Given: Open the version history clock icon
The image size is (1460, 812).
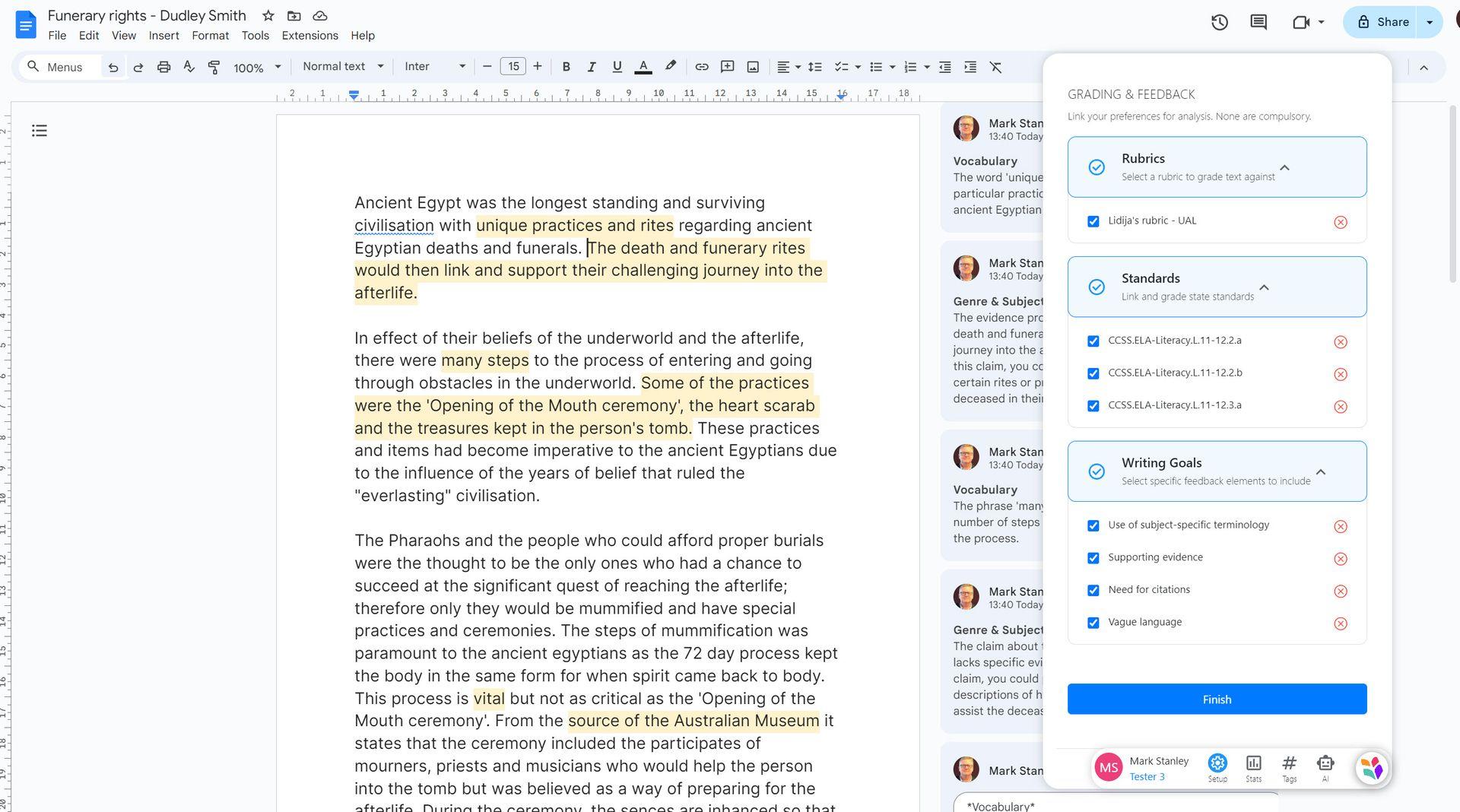Looking at the screenshot, I should coord(1220,22).
